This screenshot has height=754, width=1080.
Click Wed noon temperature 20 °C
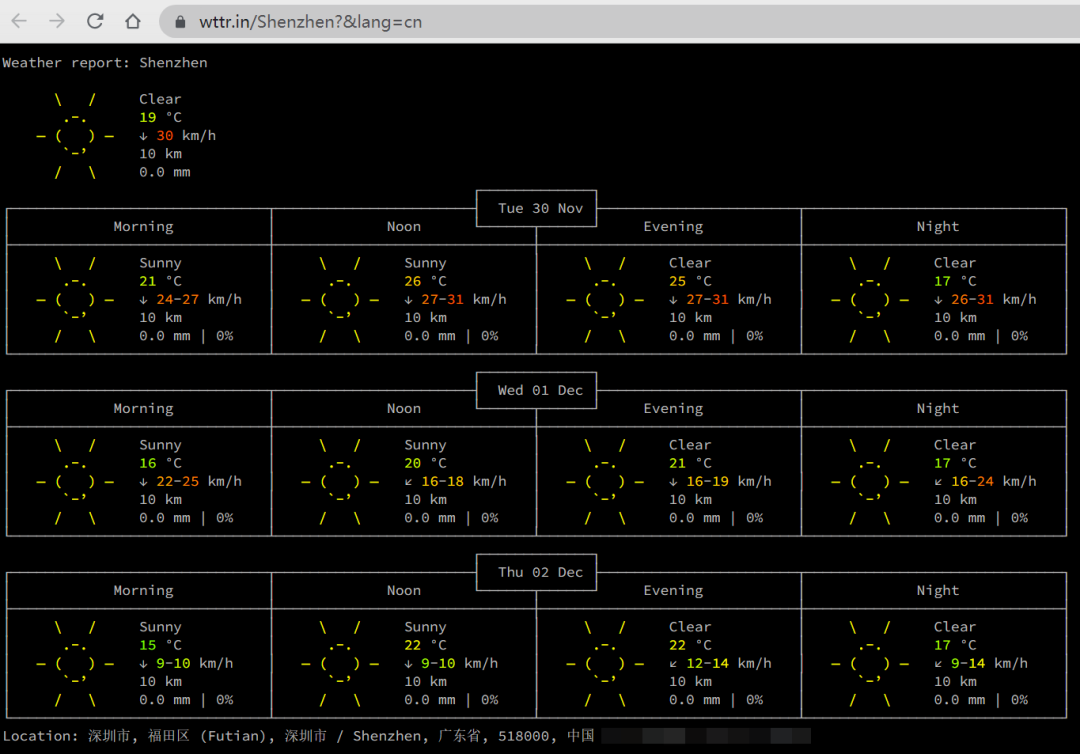point(426,463)
